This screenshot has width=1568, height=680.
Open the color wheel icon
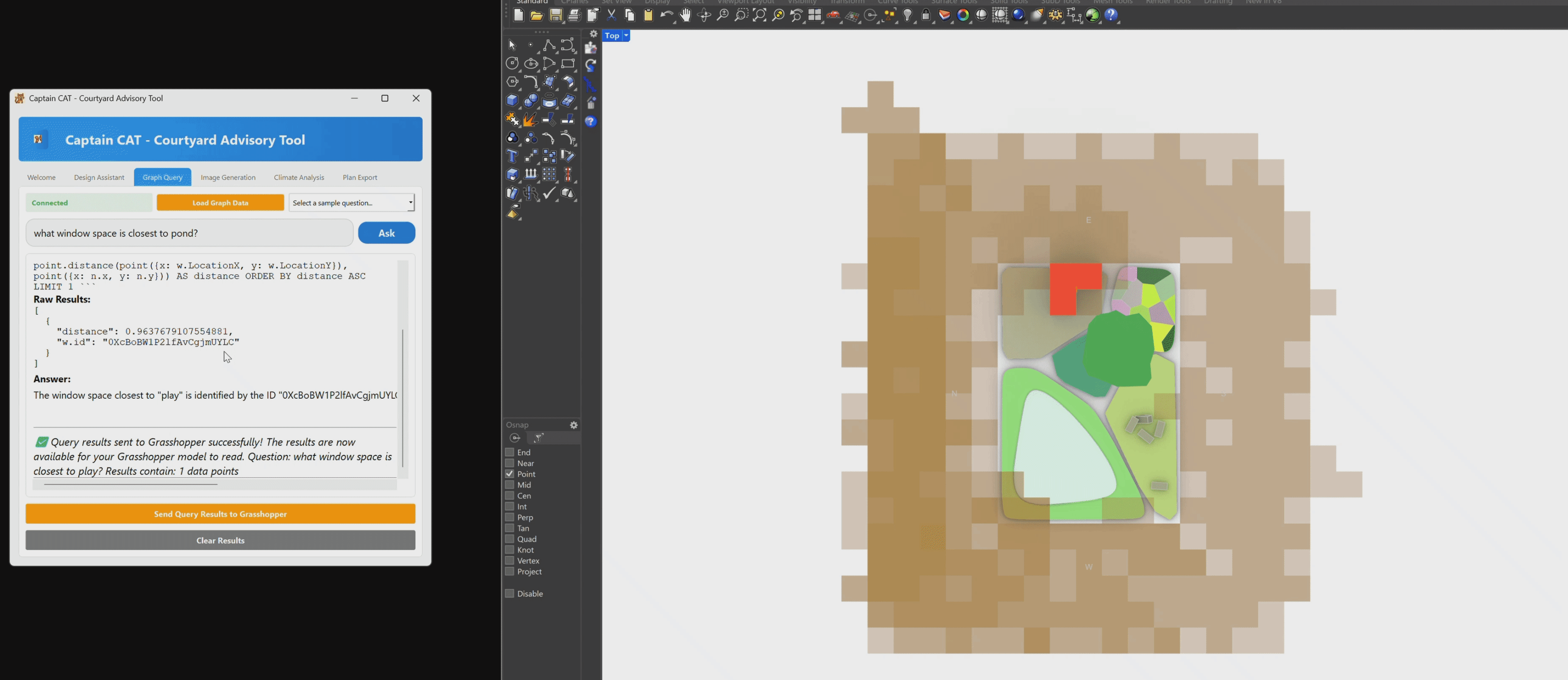963,16
